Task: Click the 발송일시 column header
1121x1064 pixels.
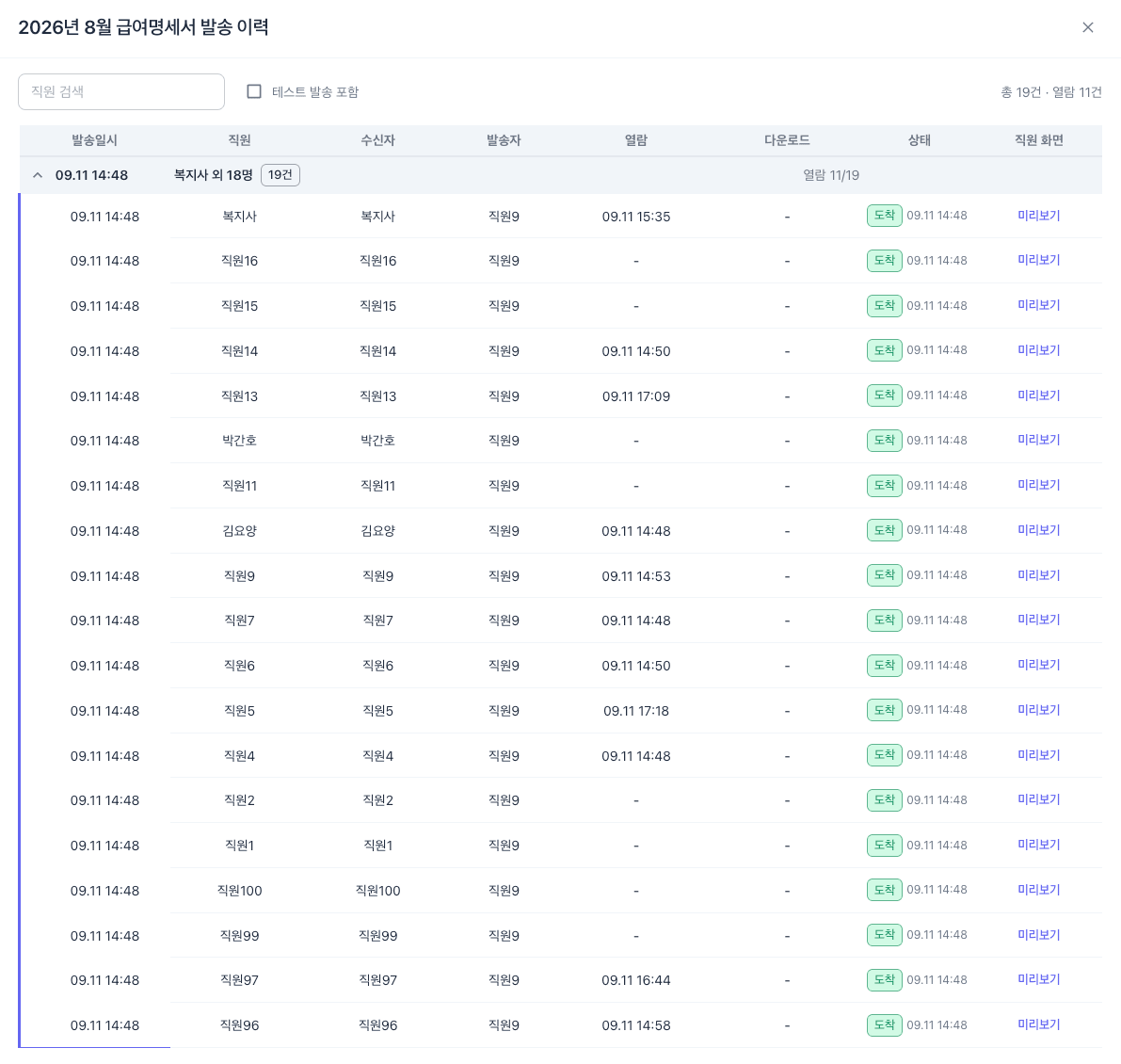Action: point(94,140)
